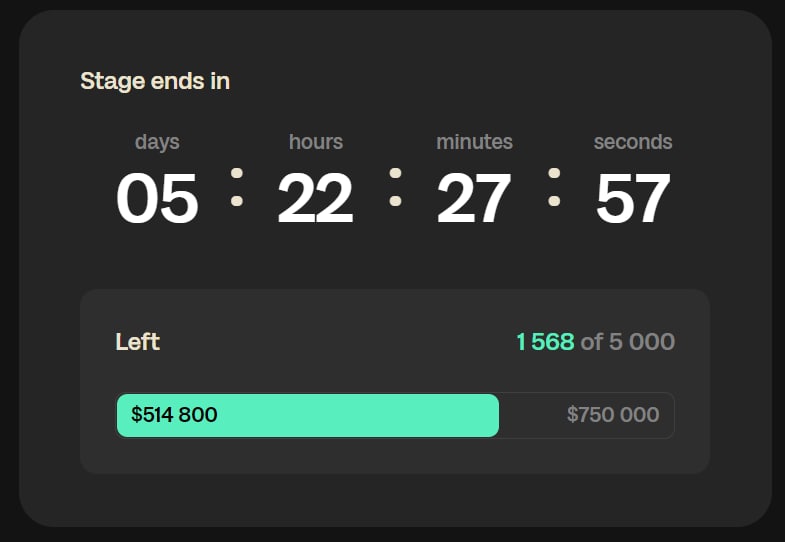Click the 27 minutes counter

[x=474, y=198]
